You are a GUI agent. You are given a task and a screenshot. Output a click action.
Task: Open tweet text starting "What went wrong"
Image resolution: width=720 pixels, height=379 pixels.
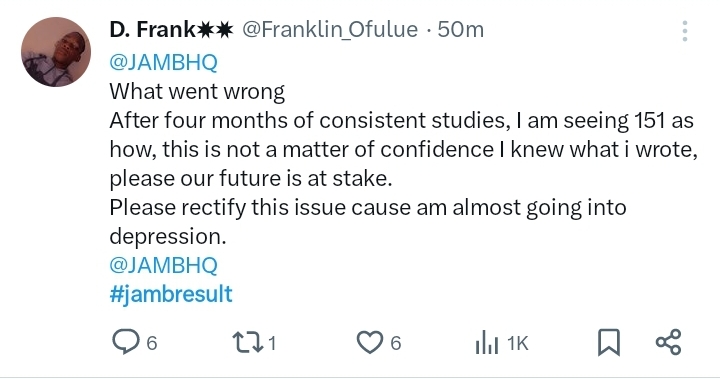[197, 91]
